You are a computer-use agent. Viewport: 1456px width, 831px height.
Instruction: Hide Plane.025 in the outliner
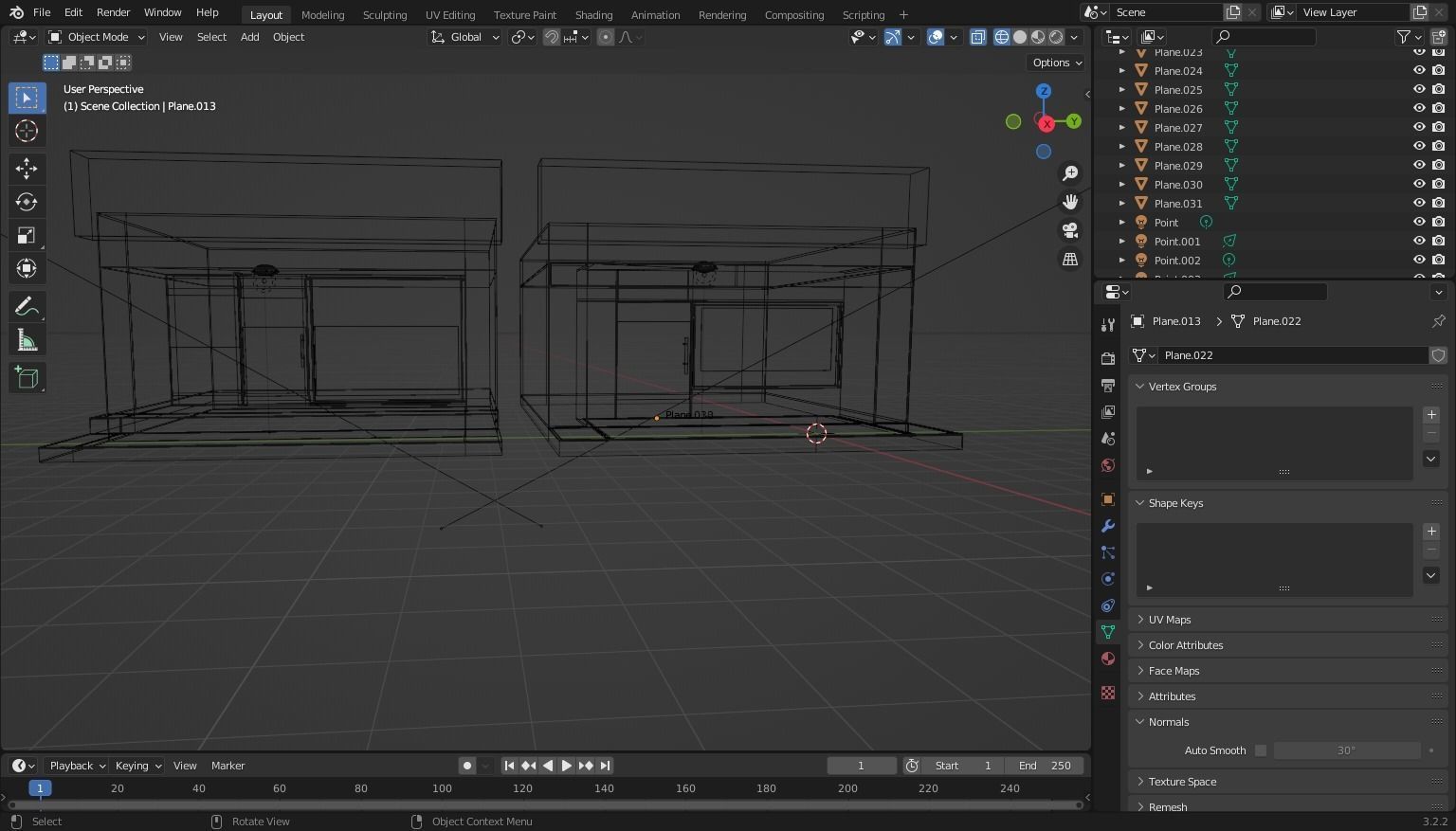point(1419,89)
